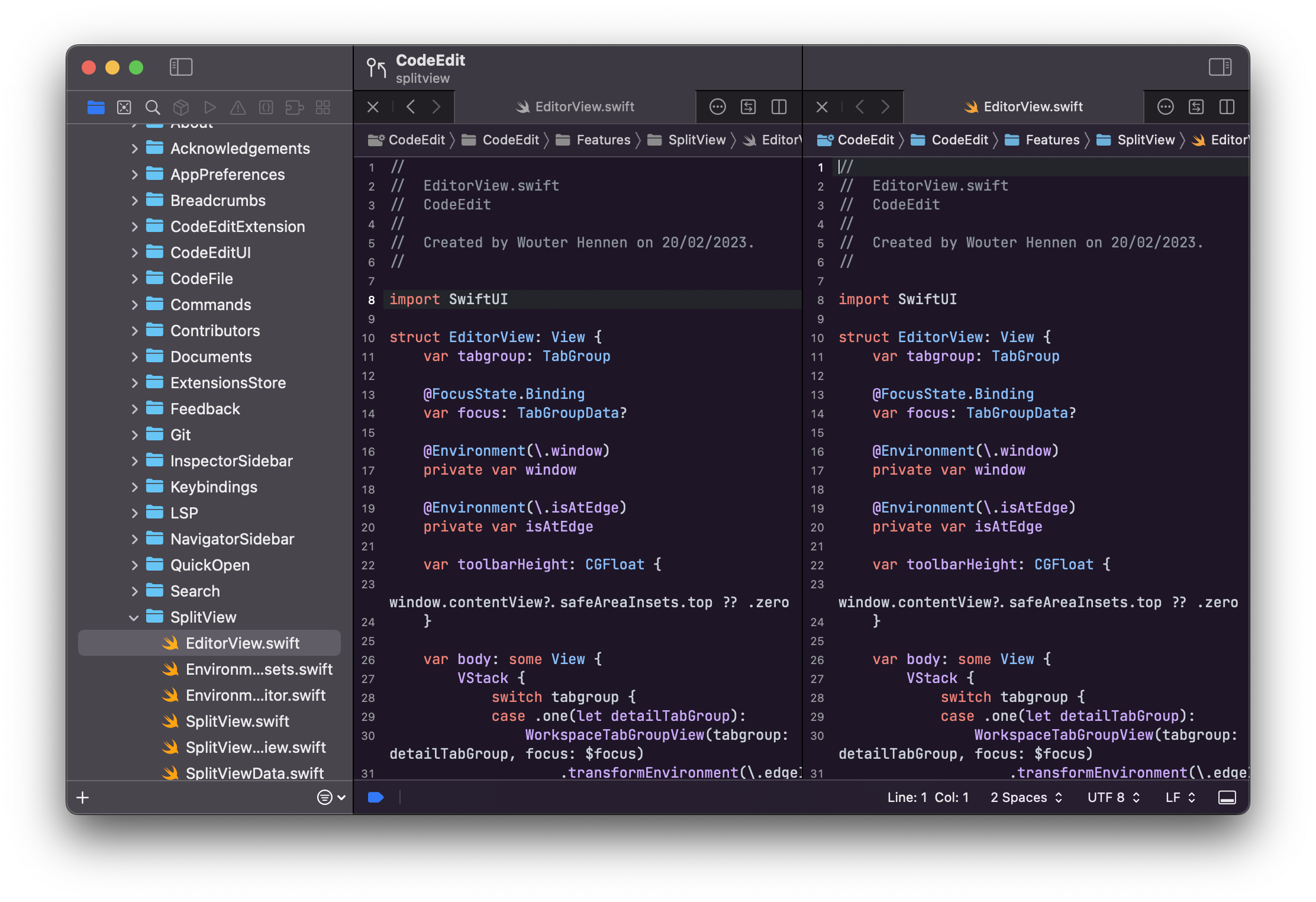
Task: Select the Feedback folder
Action: tap(210, 409)
